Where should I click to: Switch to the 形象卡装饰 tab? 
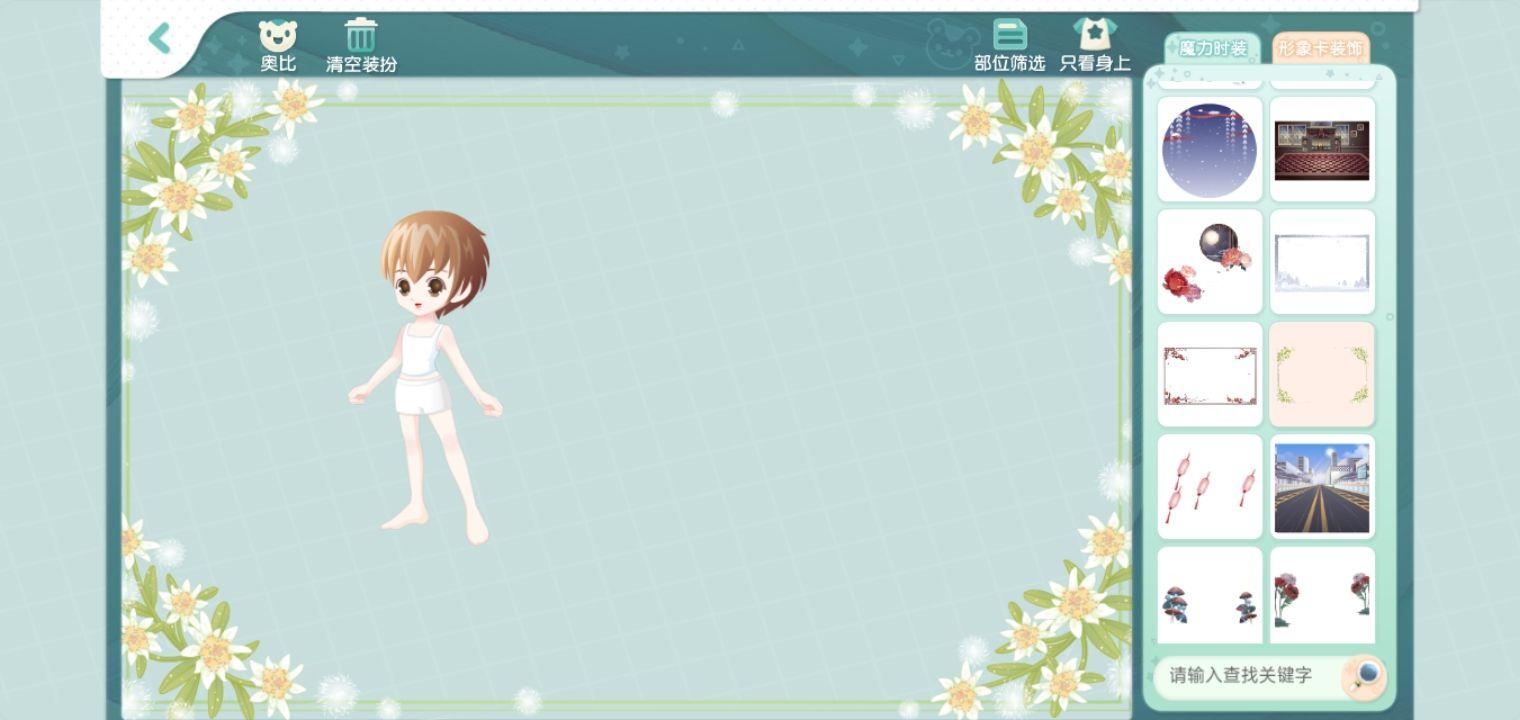(x=1320, y=48)
